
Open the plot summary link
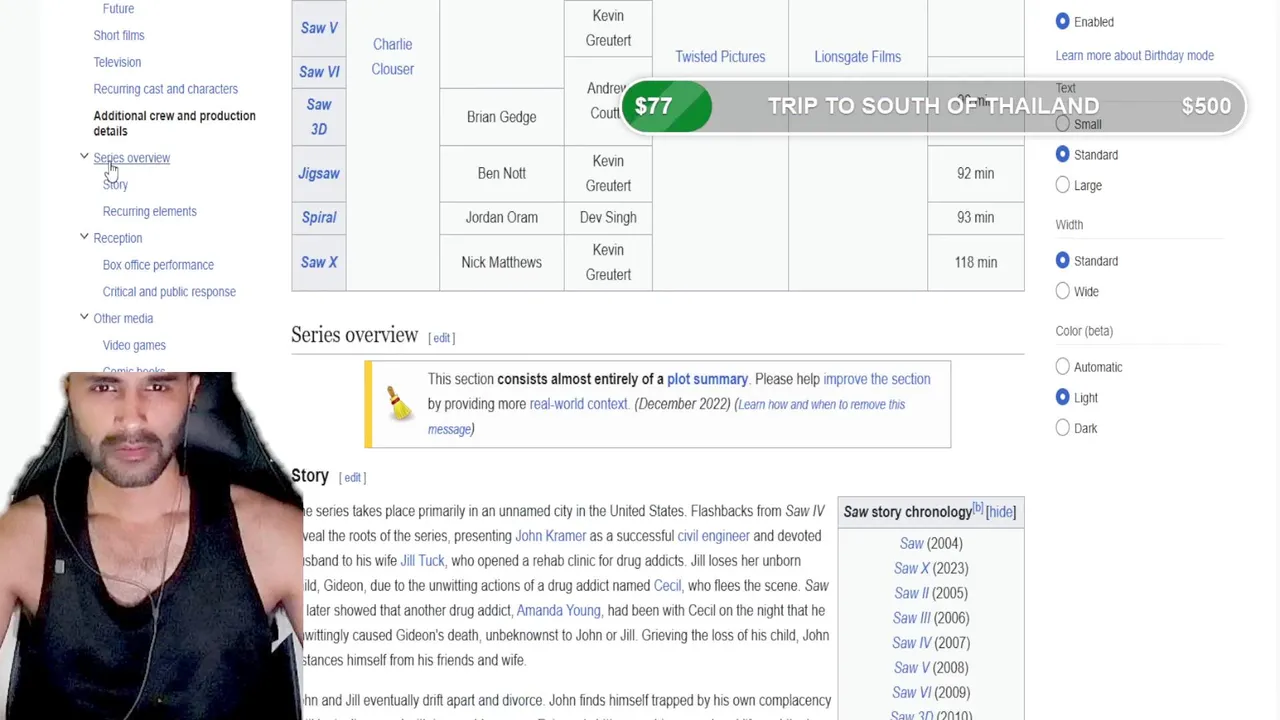click(707, 379)
